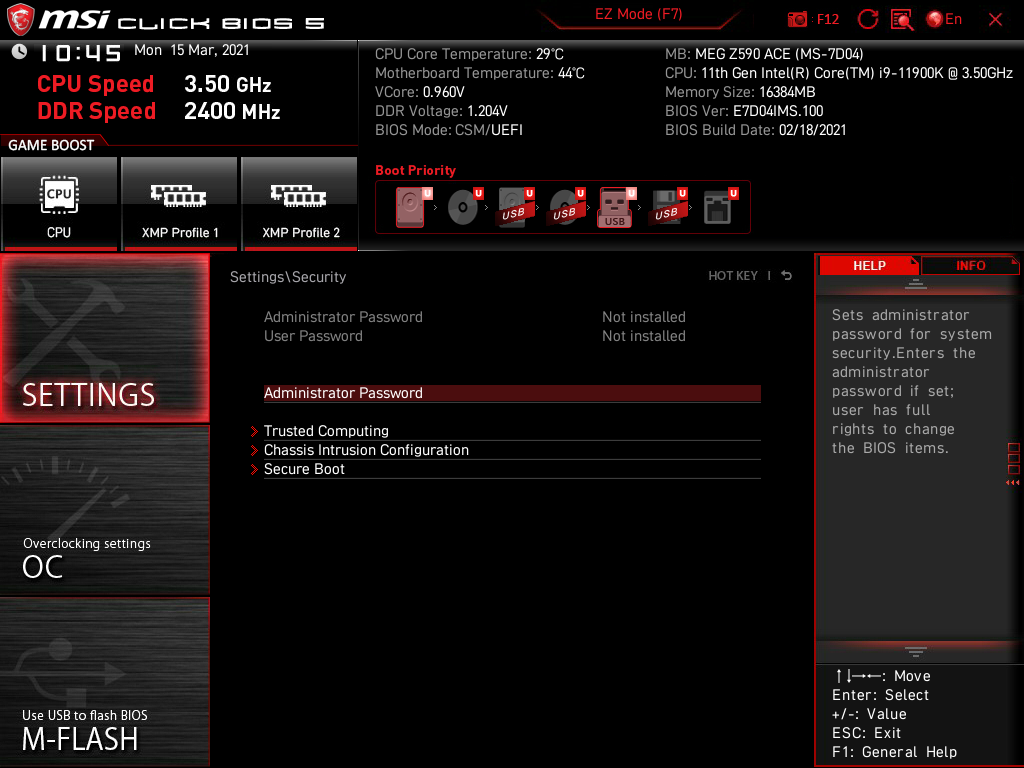Click the clock icon beside the time
This screenshot has width=1024, height=768.
(x=20, y=52)
